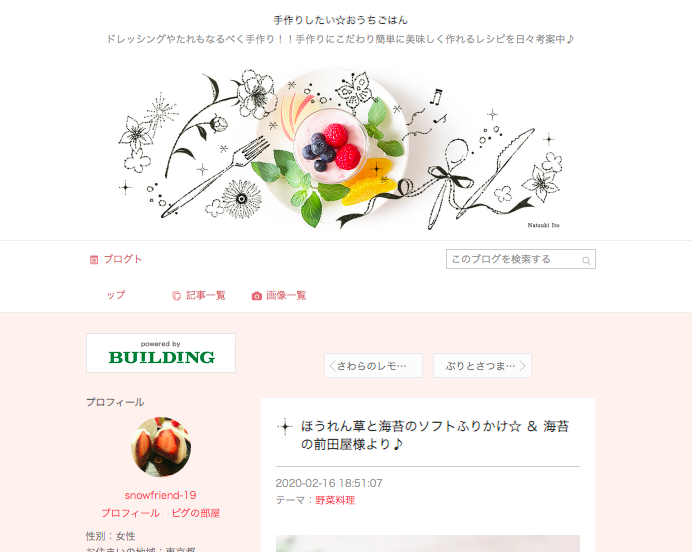Image resolution: width=692 pixels, height=552 pixels.
Task: Click the image list camera icon
Action: pyautogui.click(x=257, y=296)
